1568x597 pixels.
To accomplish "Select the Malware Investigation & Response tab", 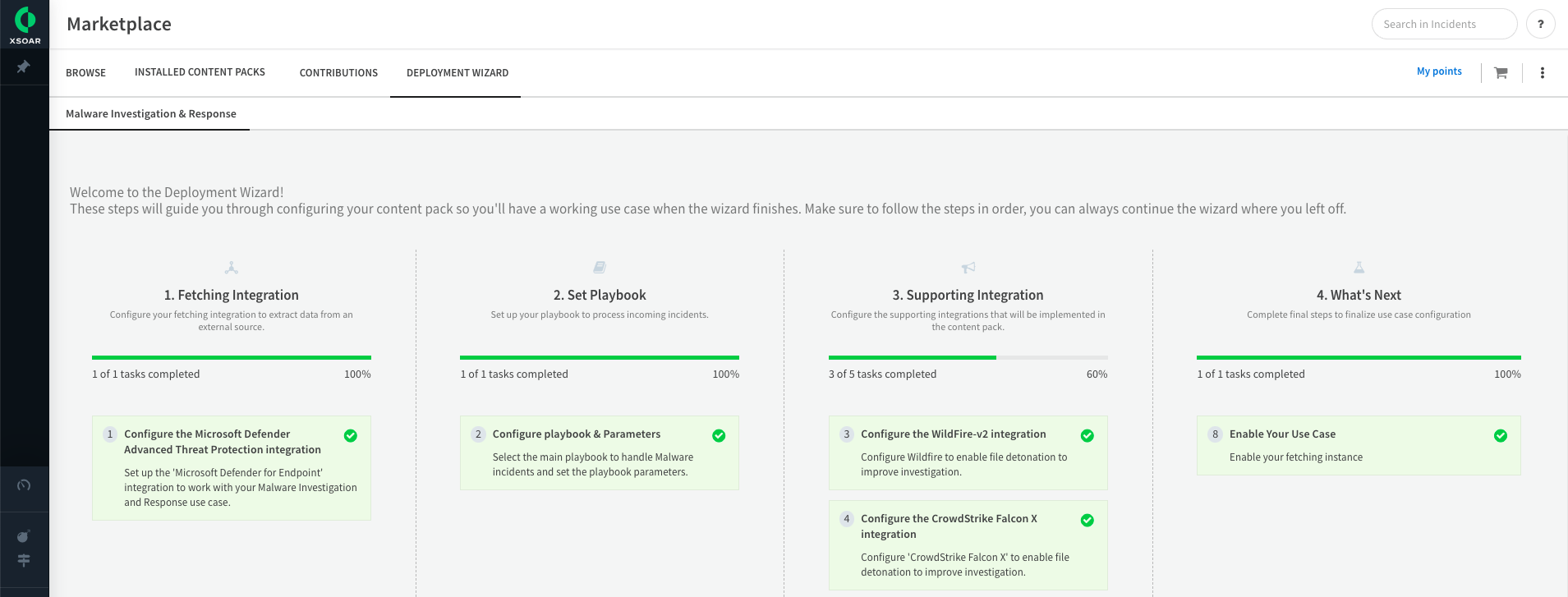I will pos(150,113).
